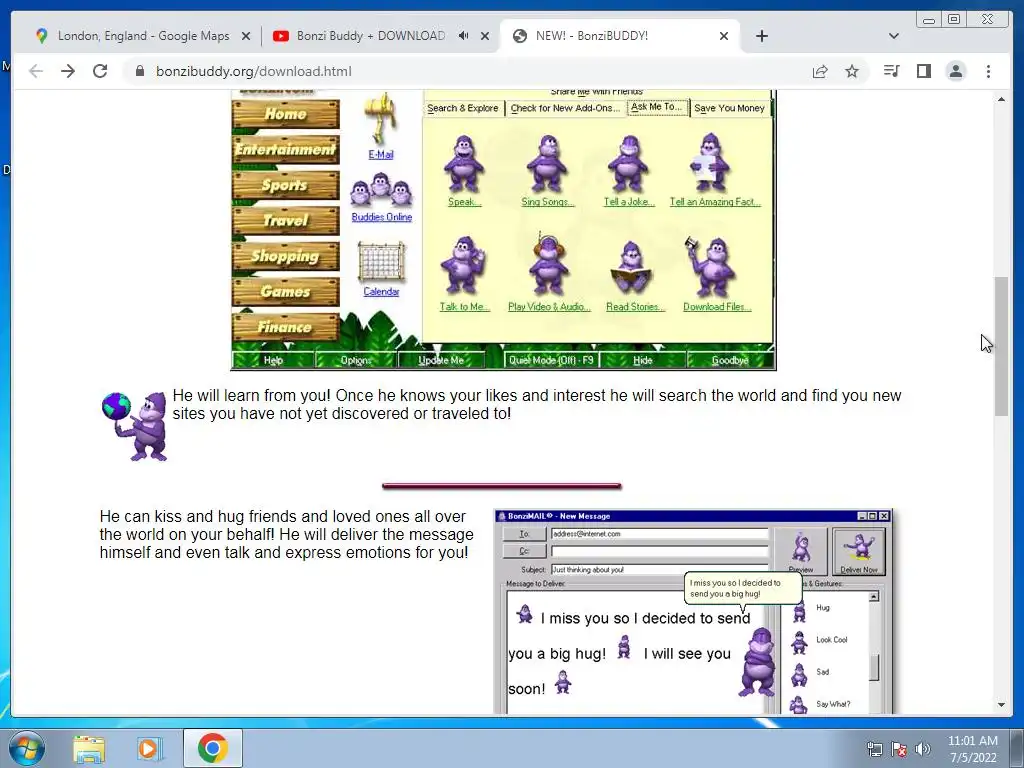Screen dimensions: 1024x768
Task: Click the Talk to Me gorilla icon
Action: (x=463, y=266)
